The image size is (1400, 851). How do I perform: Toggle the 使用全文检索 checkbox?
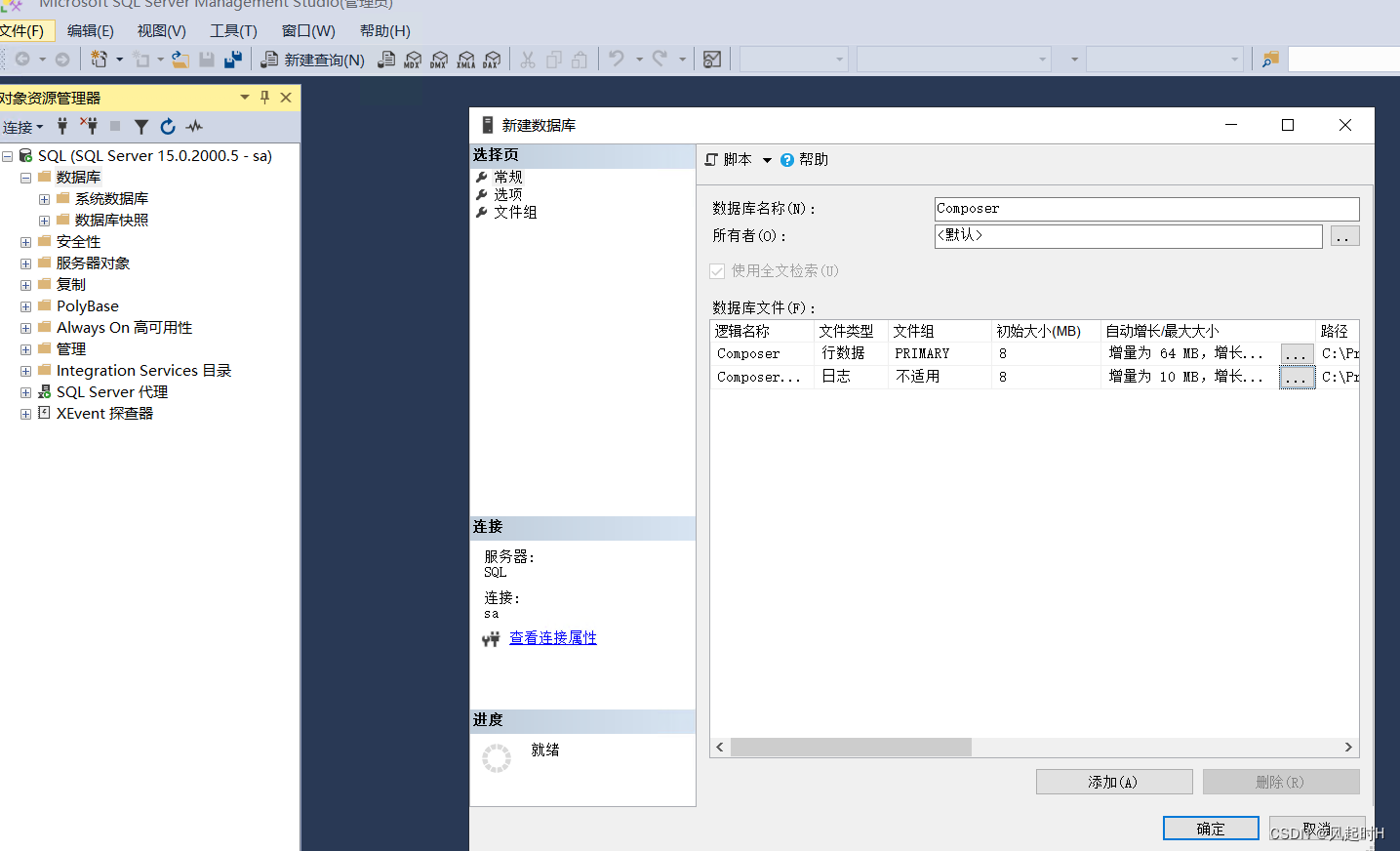click(718, 270)
